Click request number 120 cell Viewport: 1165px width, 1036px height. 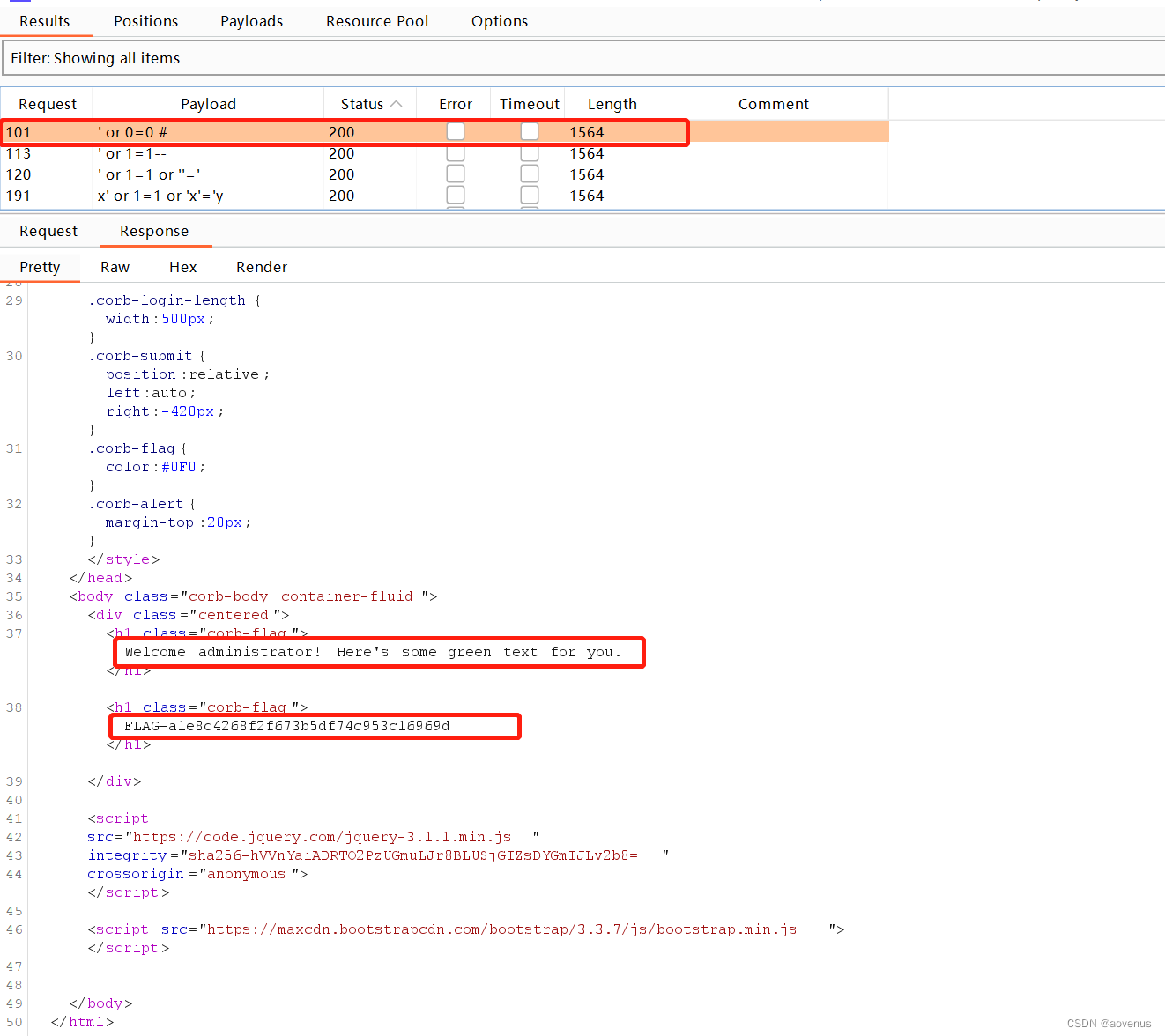(x=19, y=174)
